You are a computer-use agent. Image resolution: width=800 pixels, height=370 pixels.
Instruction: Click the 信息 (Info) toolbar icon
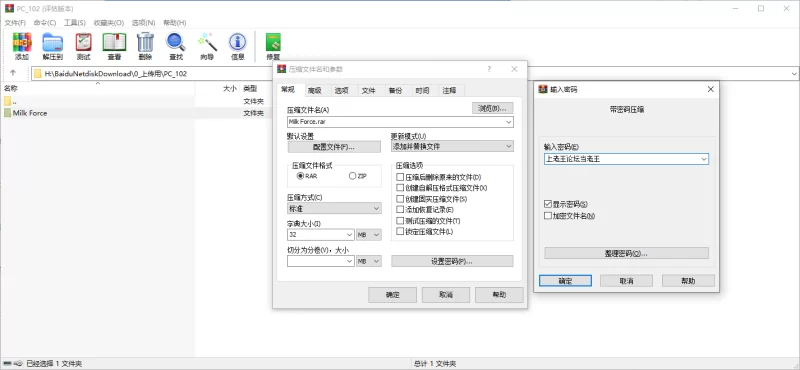click(238, 46)
